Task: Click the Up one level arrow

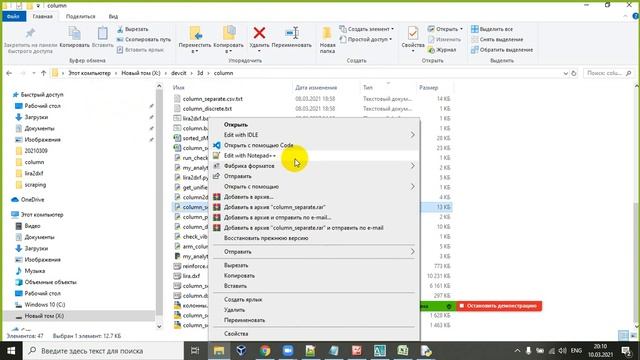Action: (44, 73)
